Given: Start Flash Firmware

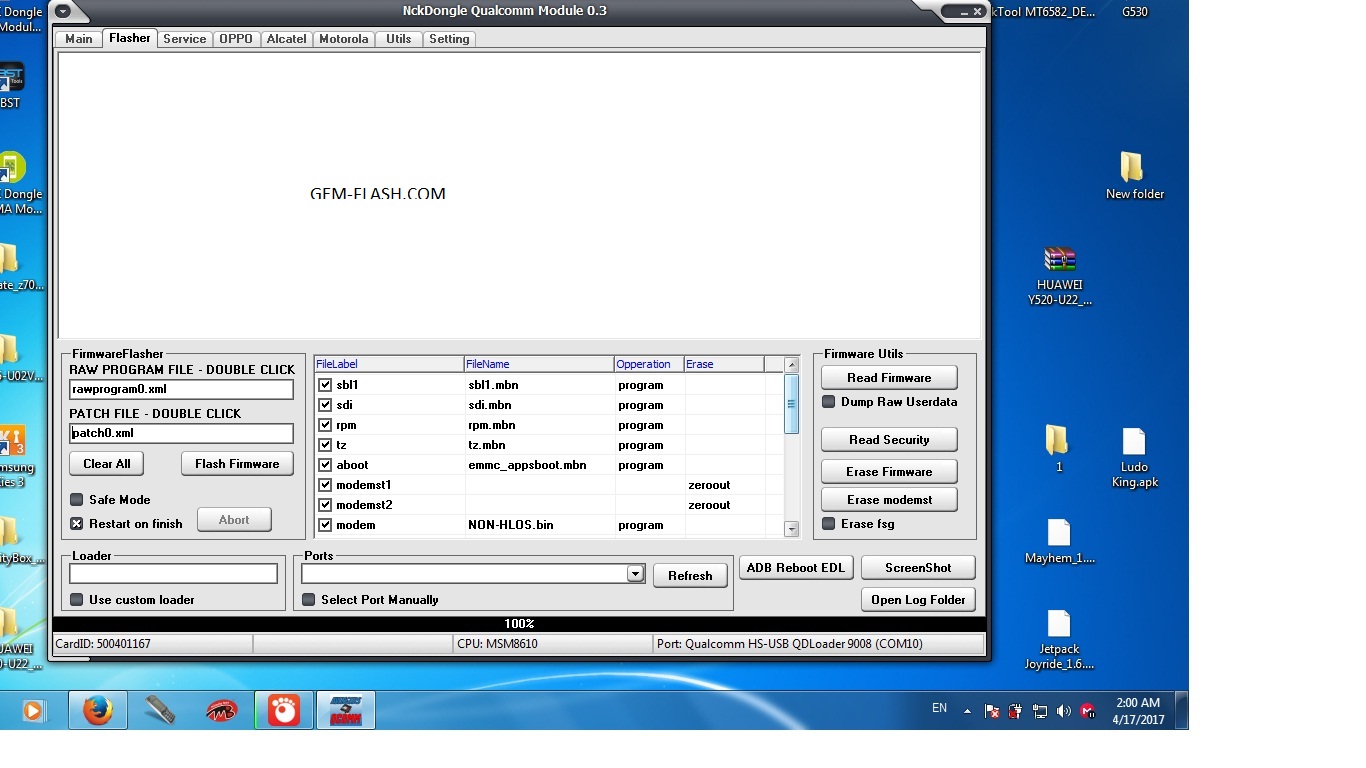Looking at the screenshot, I should pyautogui.click(x=237, y=464).
